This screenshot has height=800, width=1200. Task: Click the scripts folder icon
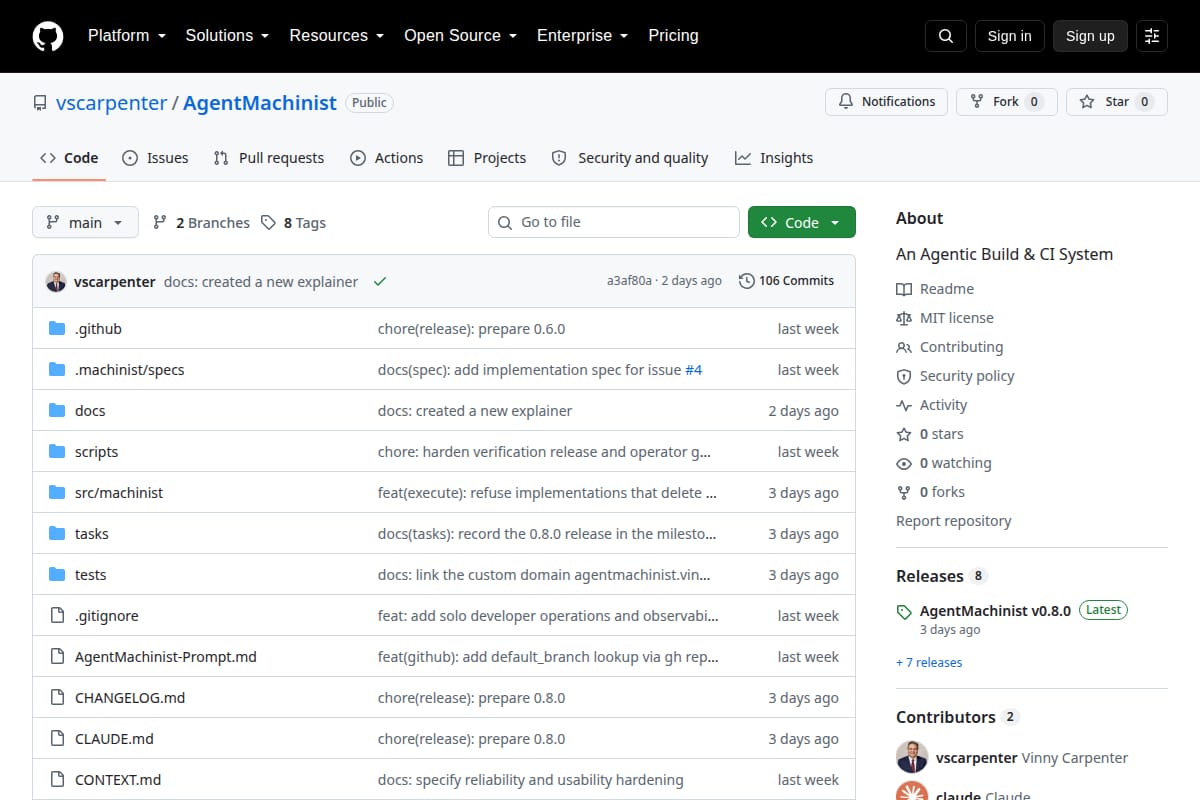[57, 452]
